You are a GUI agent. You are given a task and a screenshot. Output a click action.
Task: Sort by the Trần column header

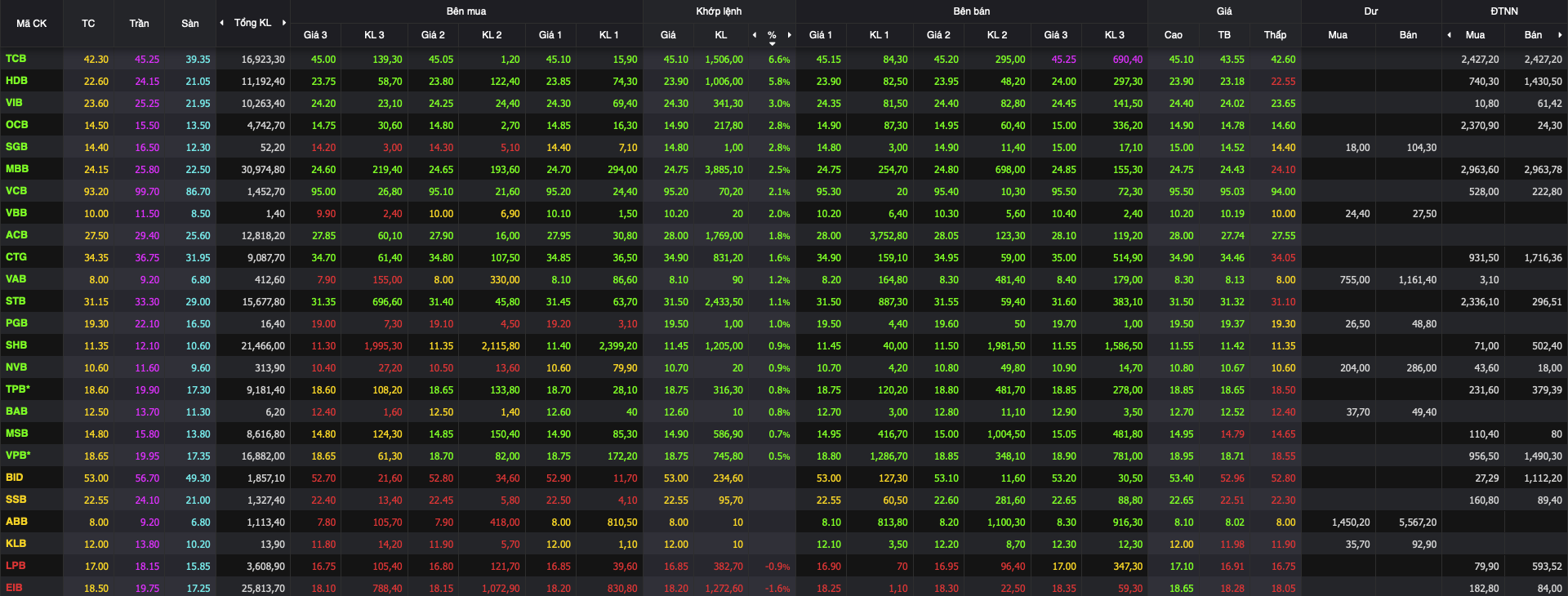pyautogui.click(x=140, y=24)
